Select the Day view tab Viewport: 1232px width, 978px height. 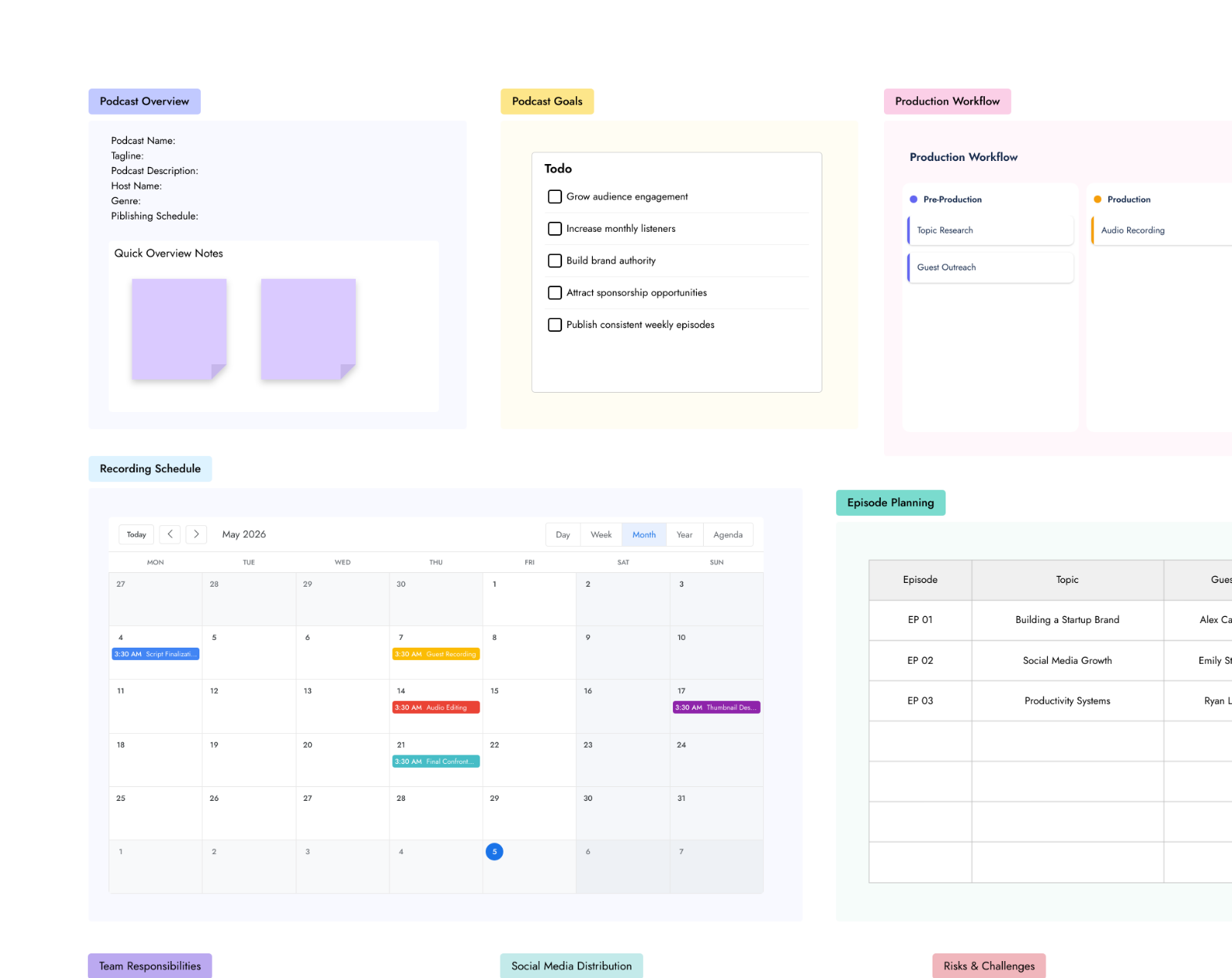pyautogui.click(x=563, y=534)
